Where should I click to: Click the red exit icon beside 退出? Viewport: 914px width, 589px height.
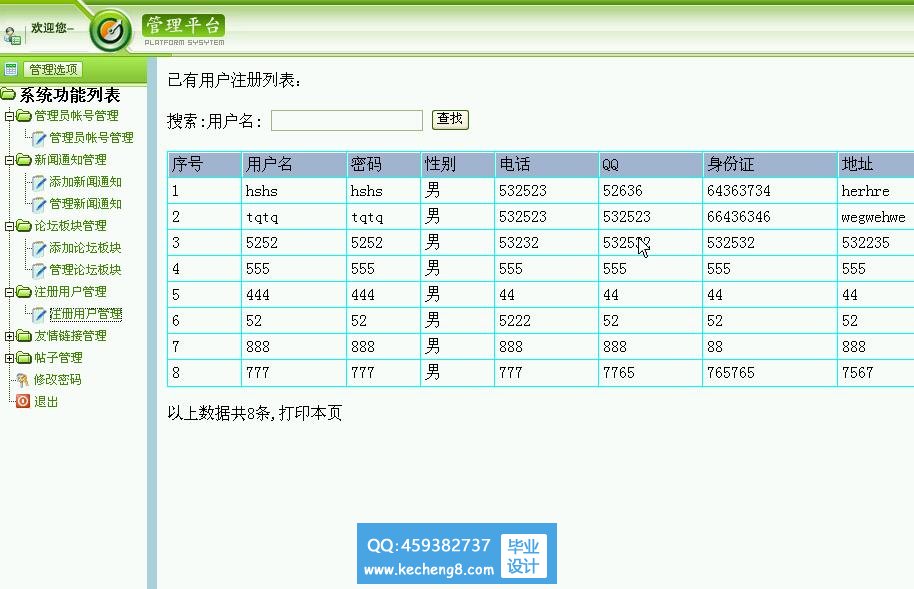[x=23, y=401]
